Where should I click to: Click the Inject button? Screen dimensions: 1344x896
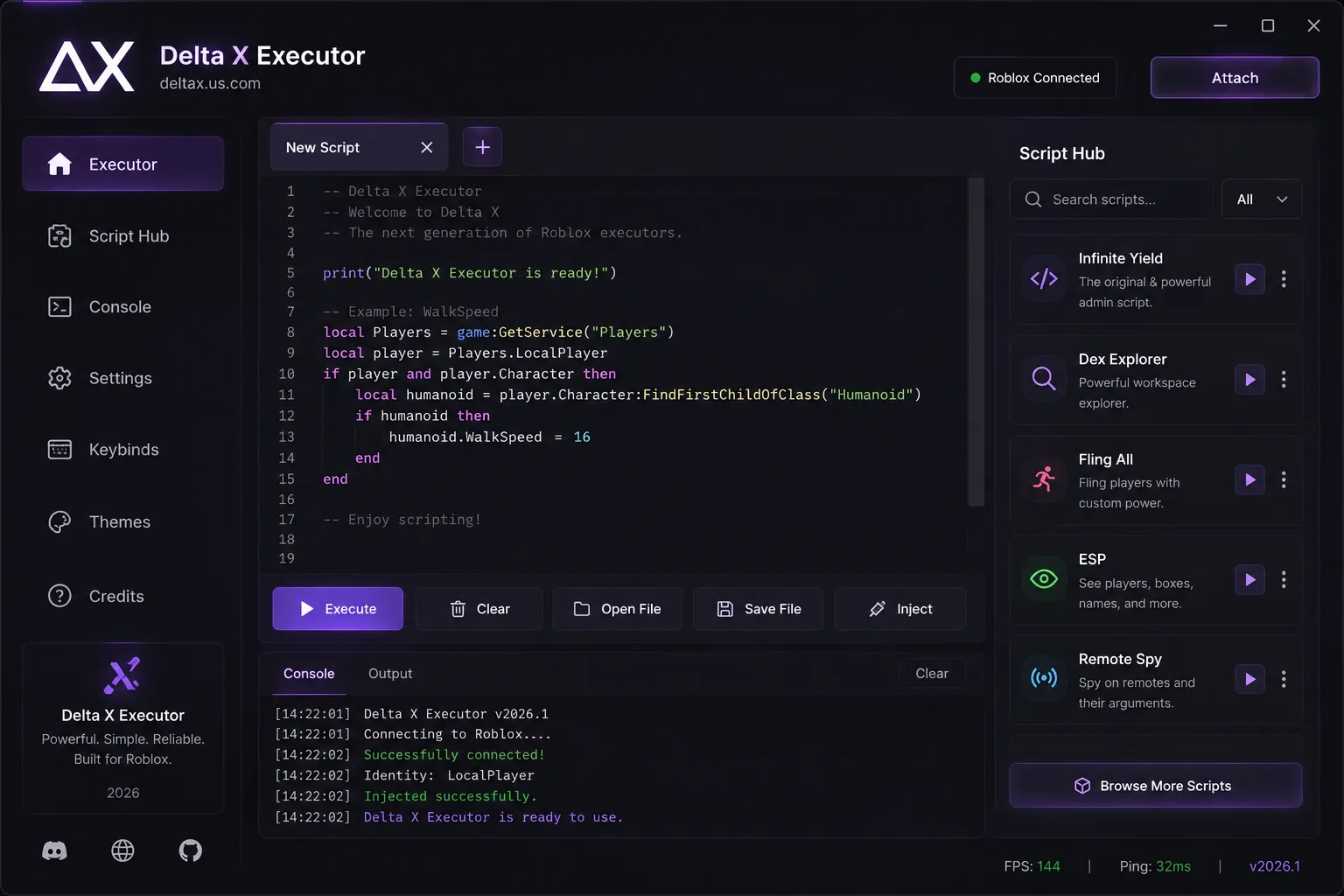pos(900,609)
